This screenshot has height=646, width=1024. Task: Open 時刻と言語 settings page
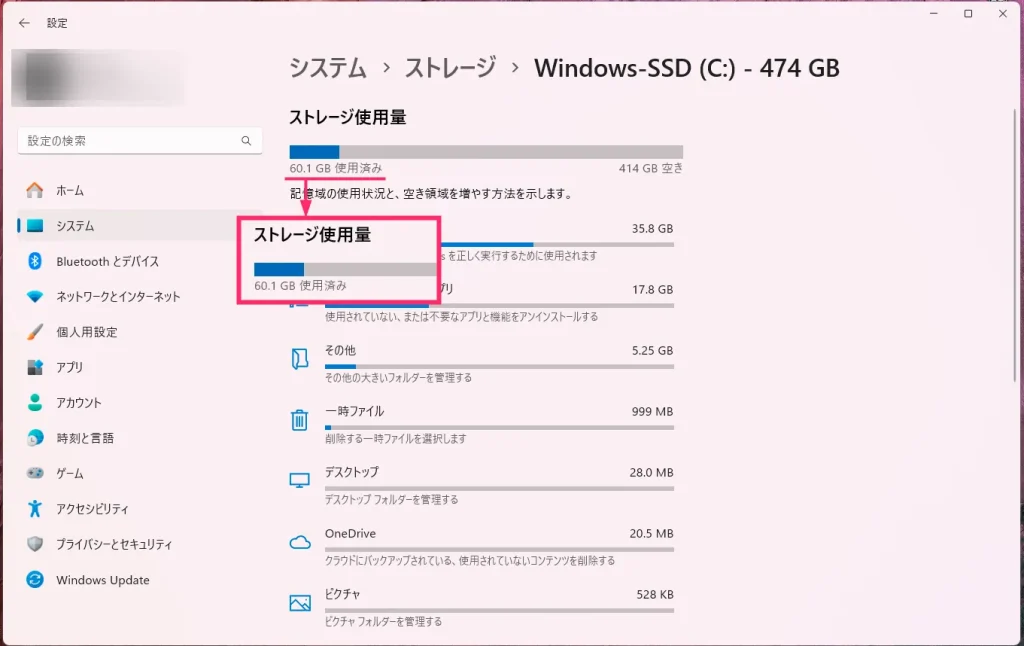(140, 438)
